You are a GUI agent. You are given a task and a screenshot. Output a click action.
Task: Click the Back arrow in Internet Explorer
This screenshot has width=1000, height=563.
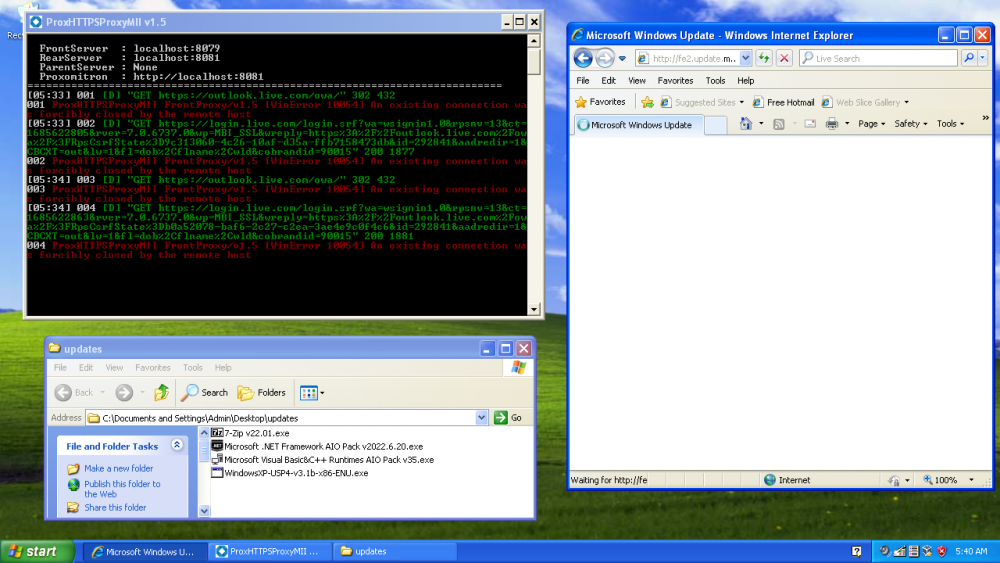pyautogui.click(x=582, y=58)
